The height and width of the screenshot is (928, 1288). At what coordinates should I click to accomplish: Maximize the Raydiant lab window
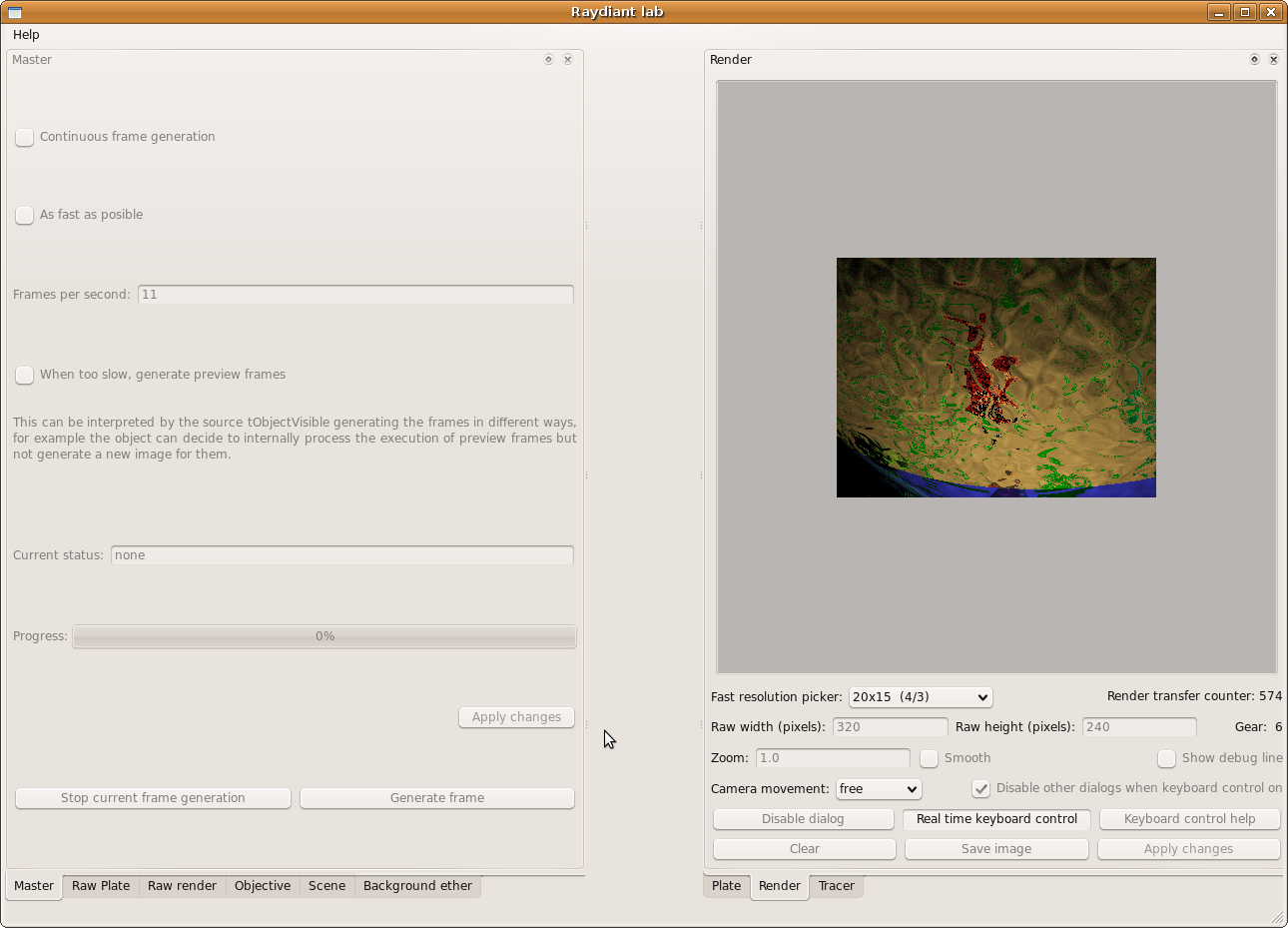click(1244, 12)
